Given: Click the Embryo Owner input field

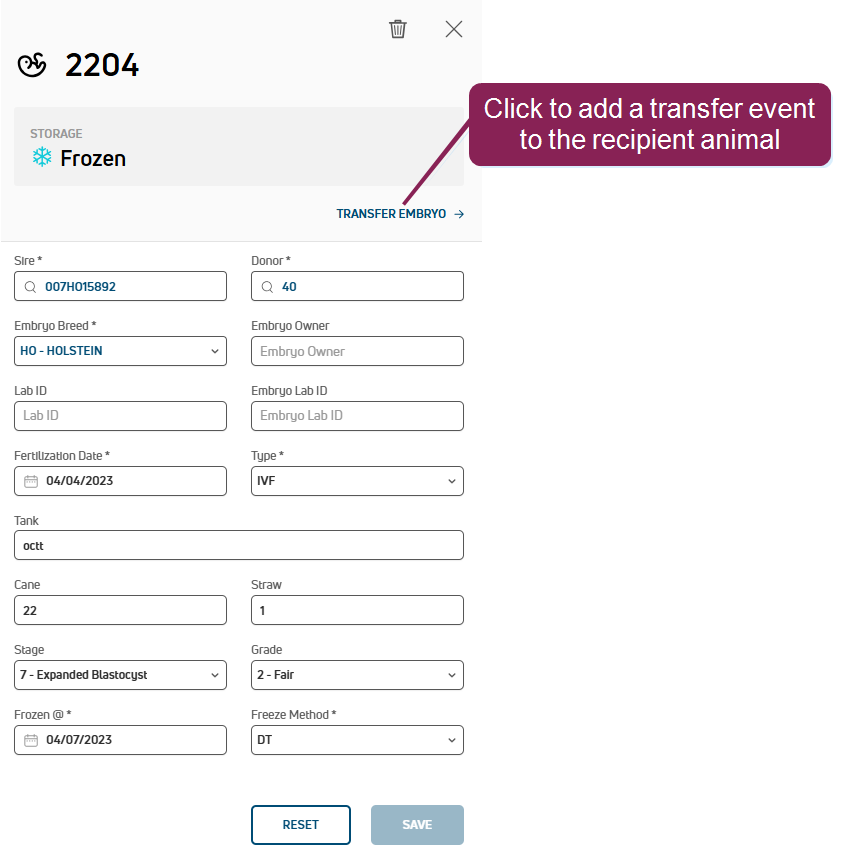Looking at the screenshot, I should pyautogui.click(x=357, y=351).
